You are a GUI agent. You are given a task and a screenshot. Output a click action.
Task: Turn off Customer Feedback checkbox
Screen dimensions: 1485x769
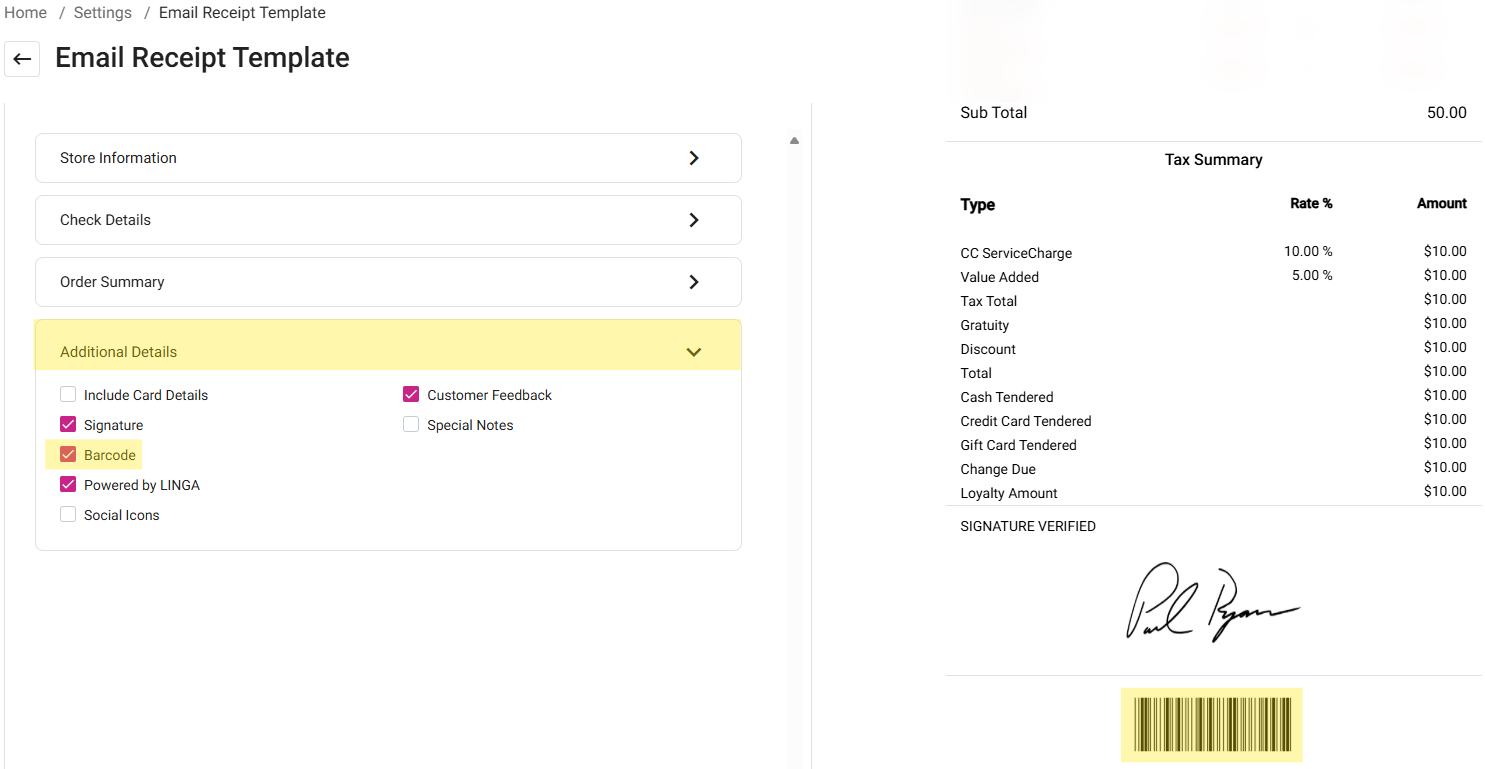point(411,395)
